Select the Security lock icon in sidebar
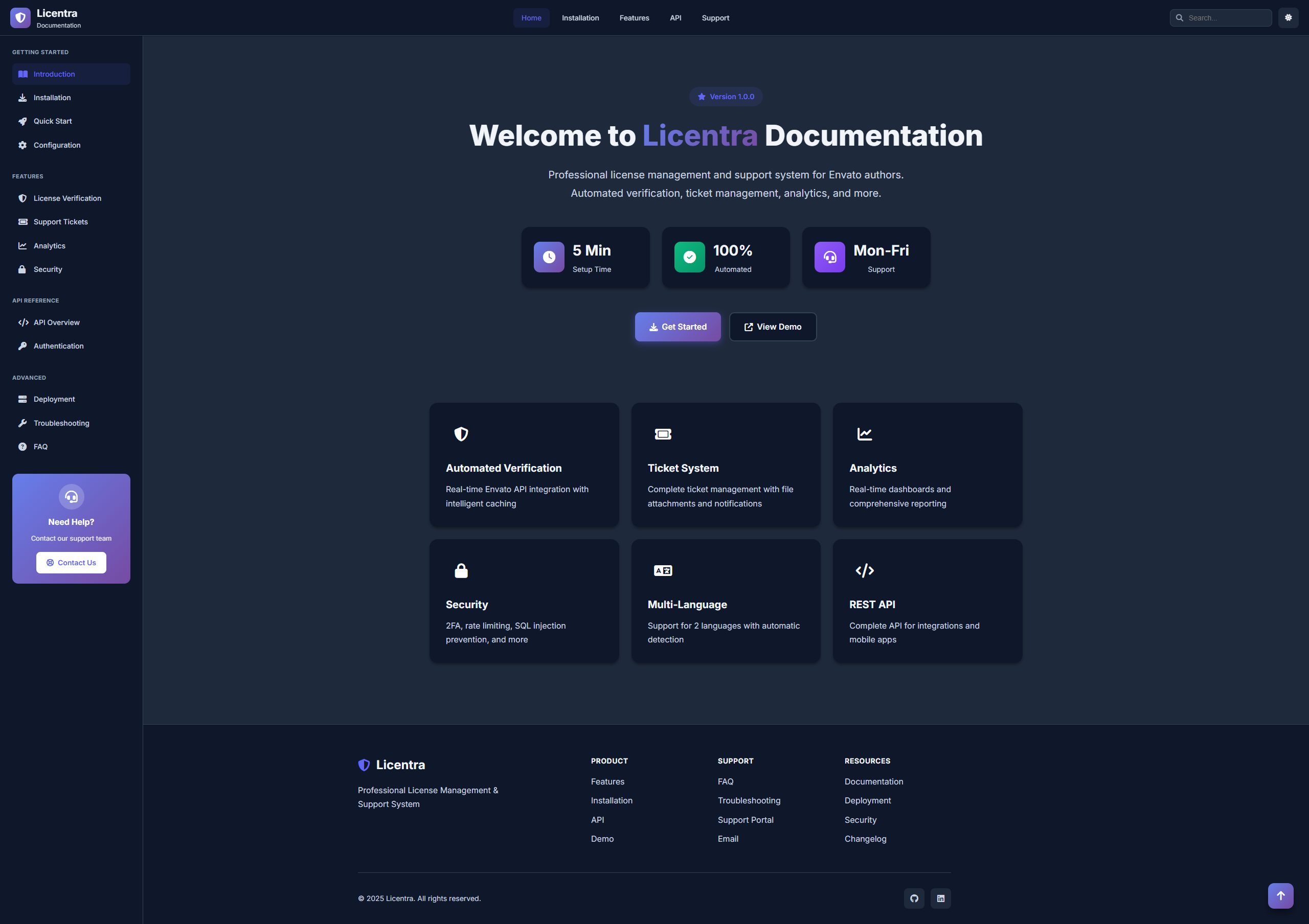This screenshot has height=924, width=1309. 22,269
